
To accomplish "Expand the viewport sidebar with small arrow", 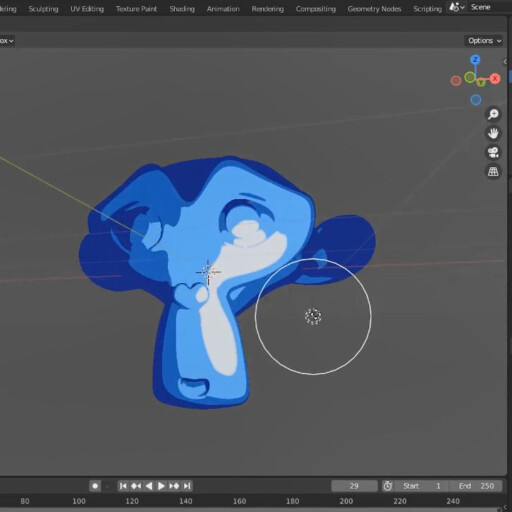I will click(505, 62).
